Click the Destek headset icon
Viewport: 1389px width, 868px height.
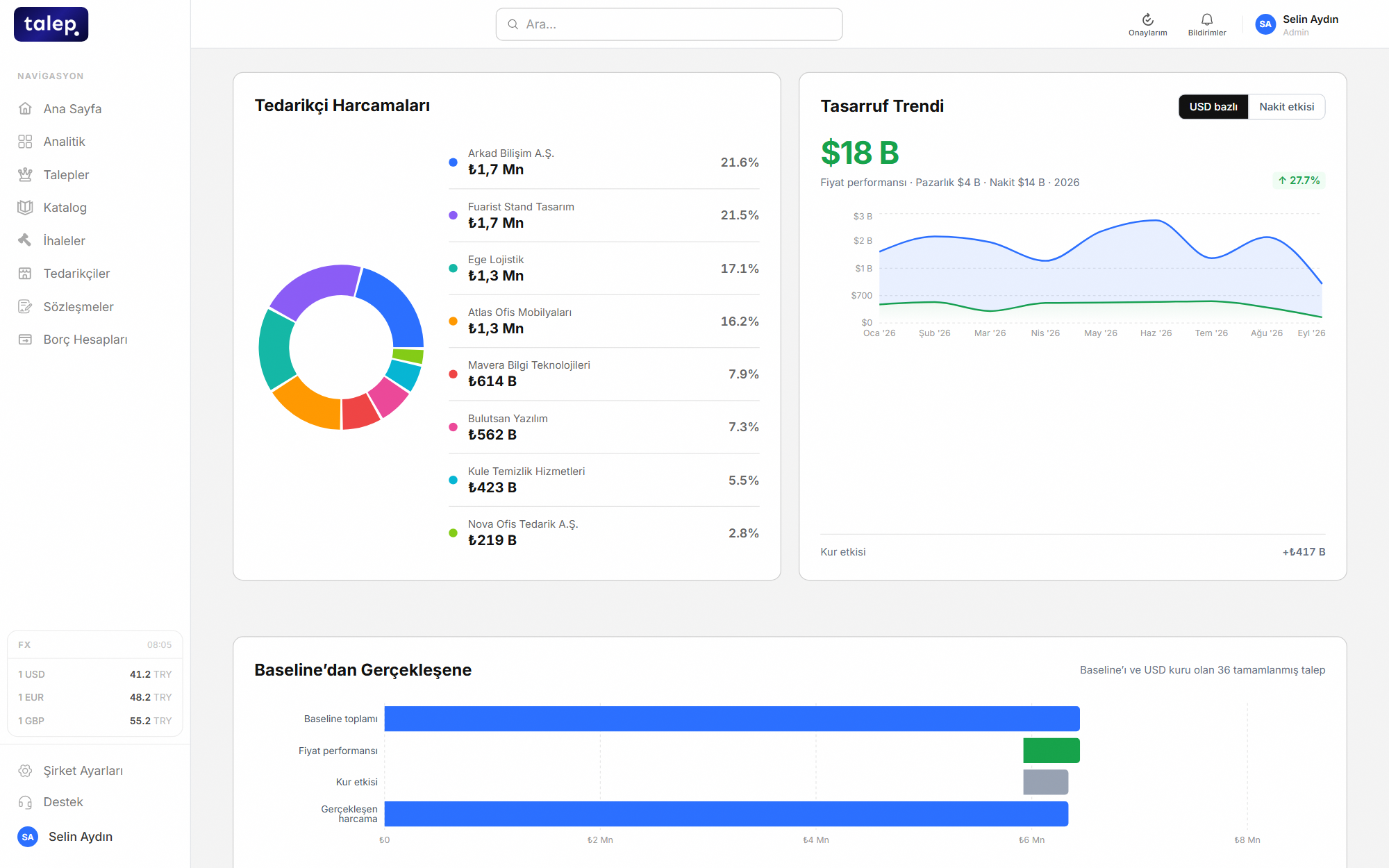coord(25,802)
